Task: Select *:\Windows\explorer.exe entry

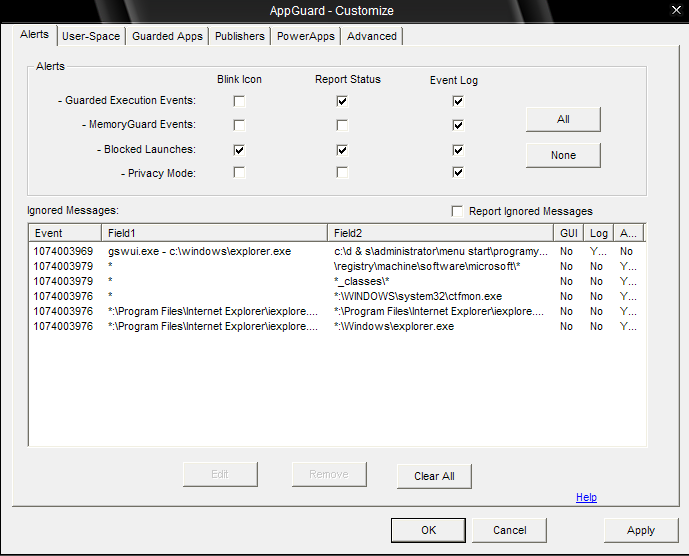Action: tap(394, 326)
